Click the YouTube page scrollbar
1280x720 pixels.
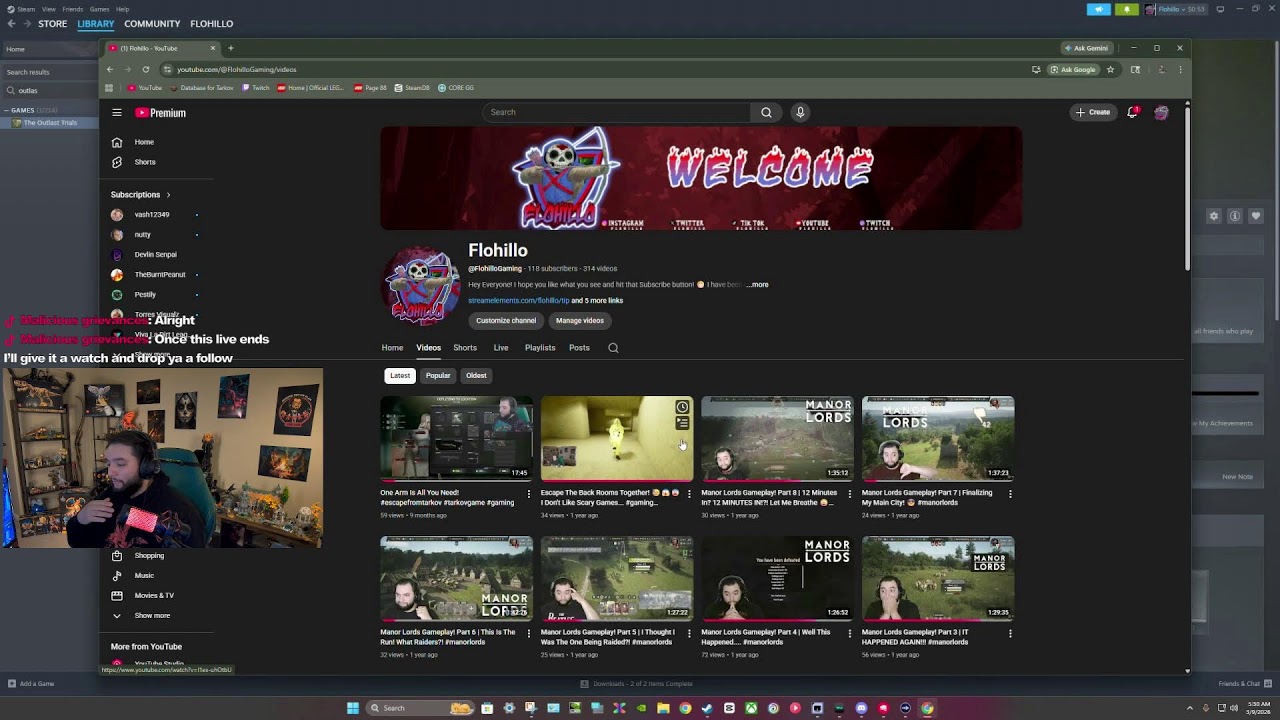click(1187, 190)
